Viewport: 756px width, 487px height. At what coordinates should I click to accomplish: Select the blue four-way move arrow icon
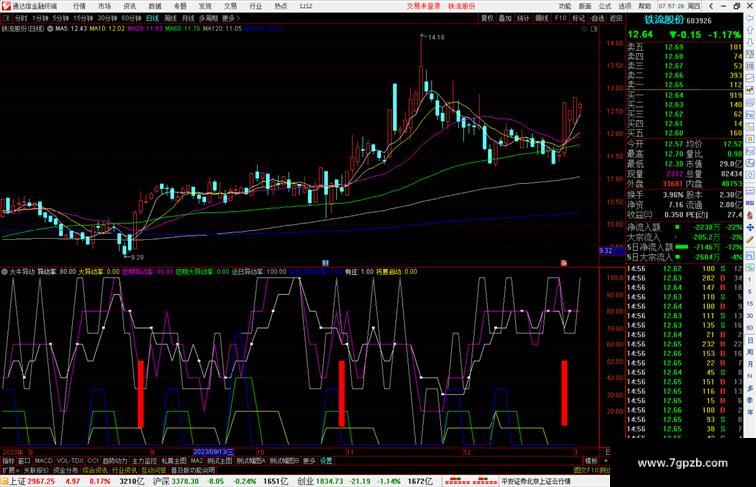(x=750, y=227)
